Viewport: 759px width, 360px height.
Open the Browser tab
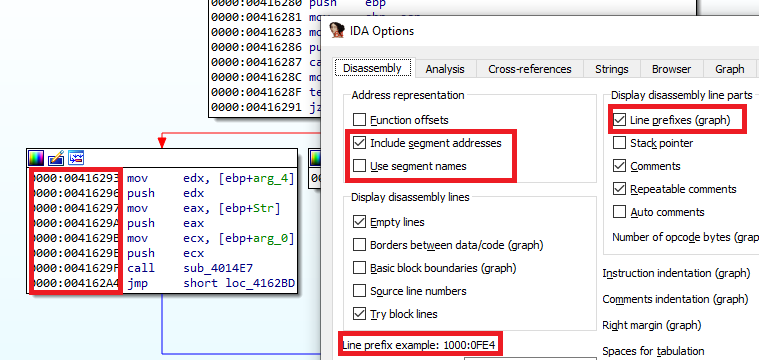[671, 69]
